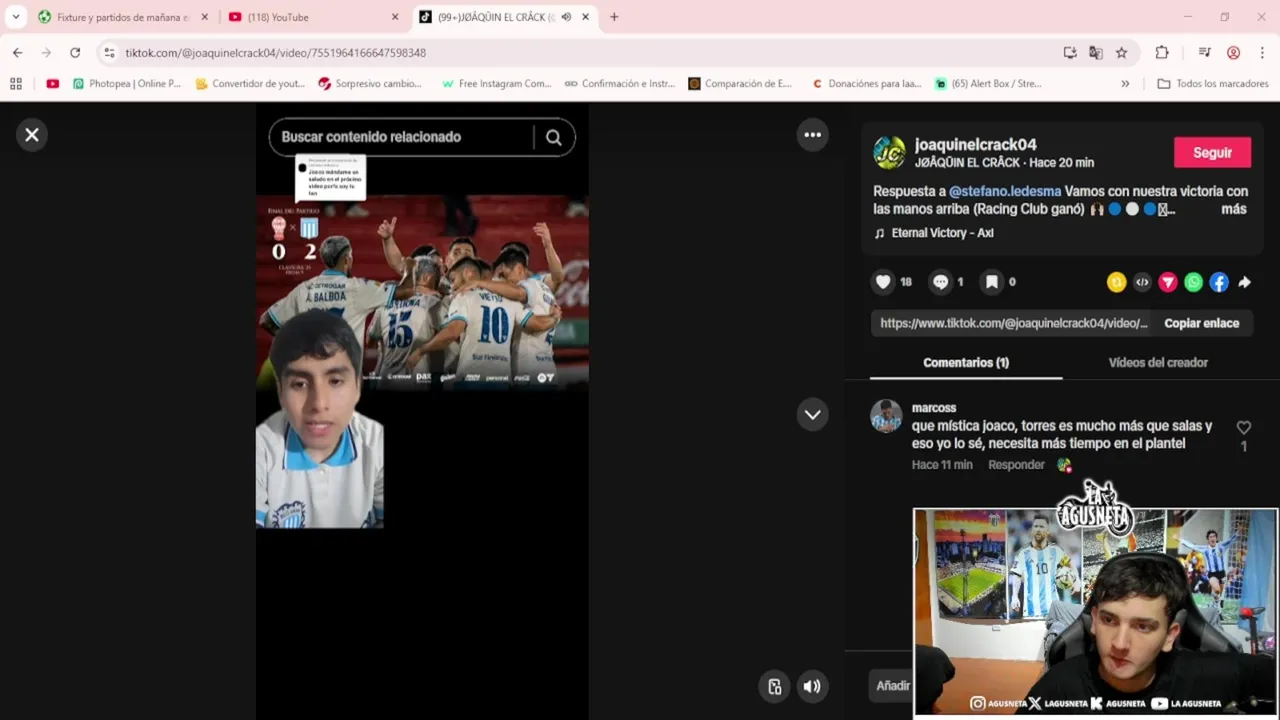Viewport: 1280px width, 720px height.
Task: Send to friends red icon
Action: [x=1168, y=283]
